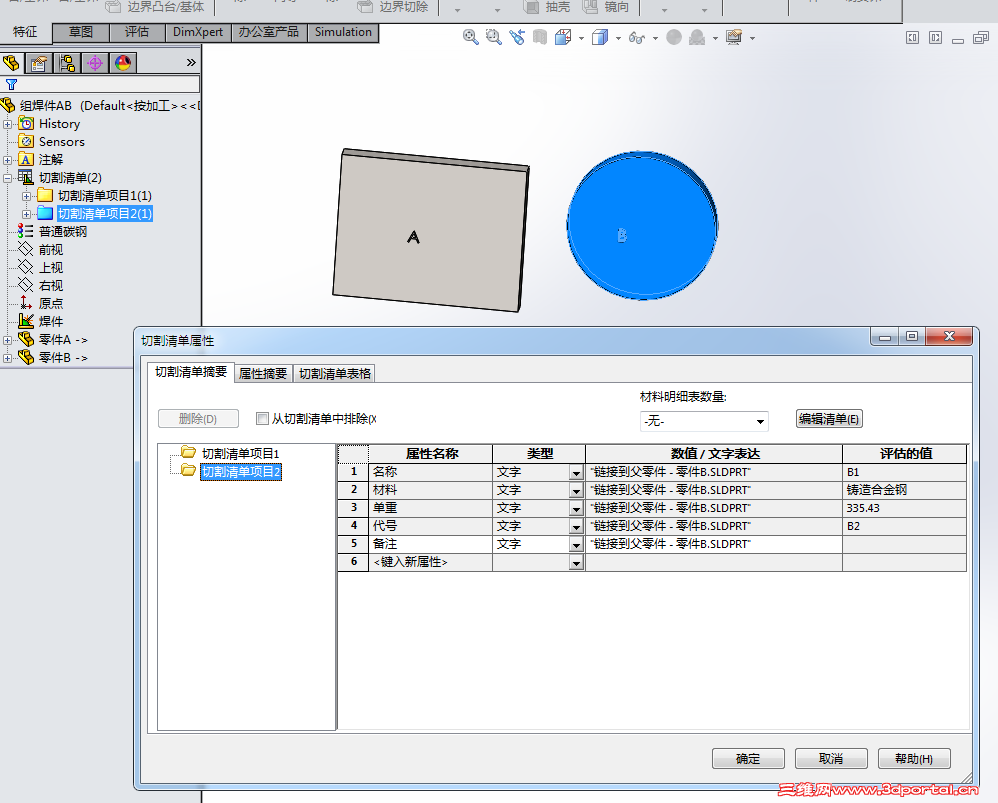Click the Display Style box icon
Screen dimensions: 998x803
tap(600, 38)
